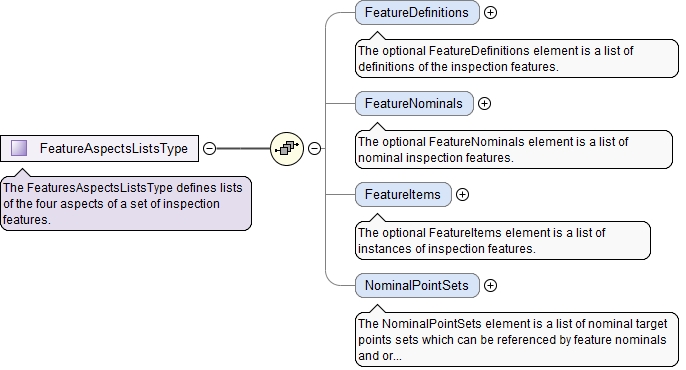Expand the NominalPointSets plus icon

490,286
